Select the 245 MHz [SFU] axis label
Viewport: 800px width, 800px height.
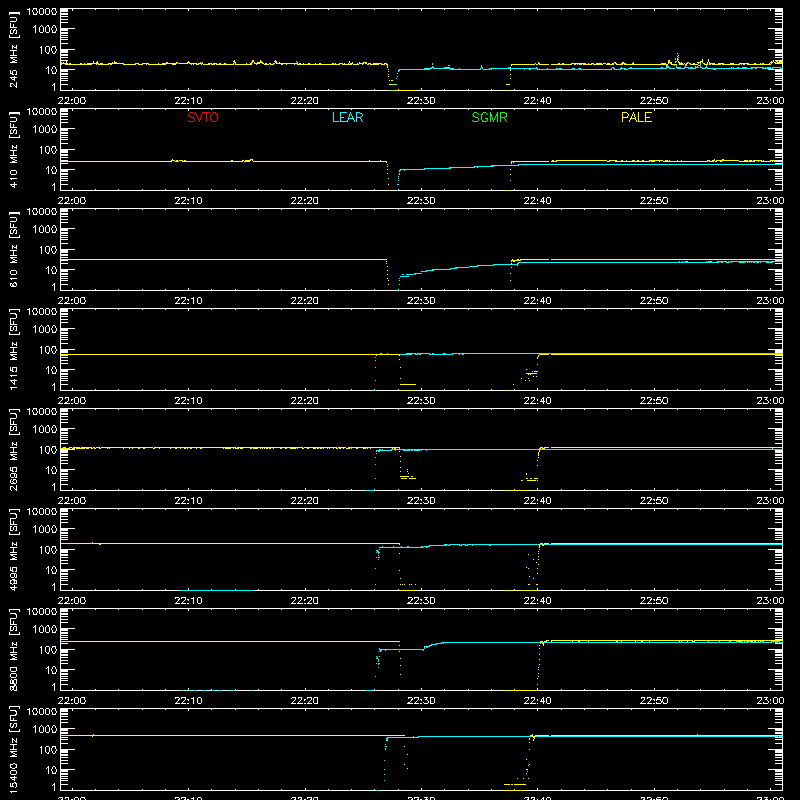tap(14, 50)
